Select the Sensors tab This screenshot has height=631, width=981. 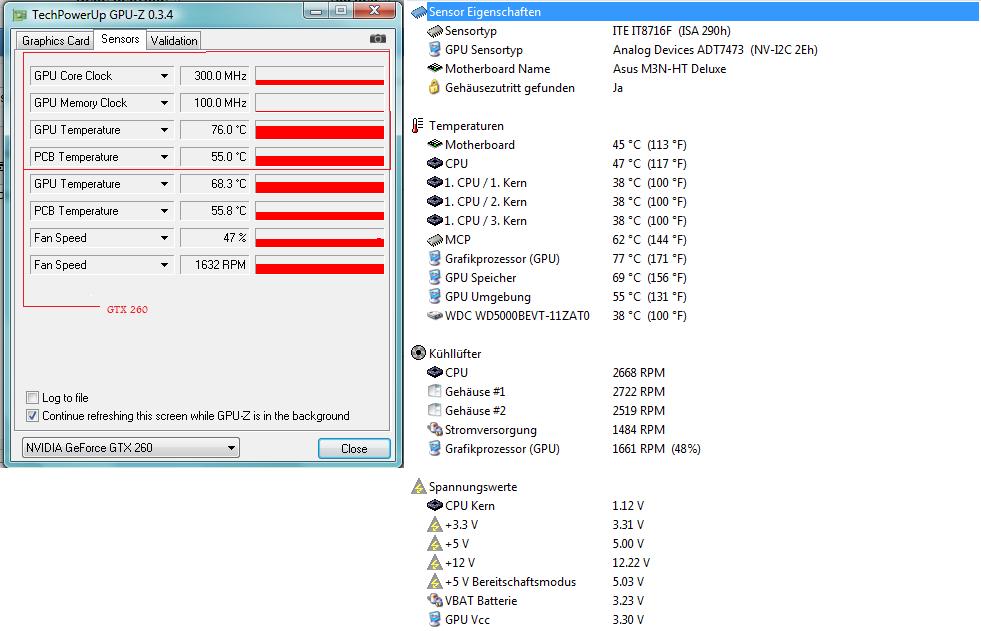(x=120, y=39)
